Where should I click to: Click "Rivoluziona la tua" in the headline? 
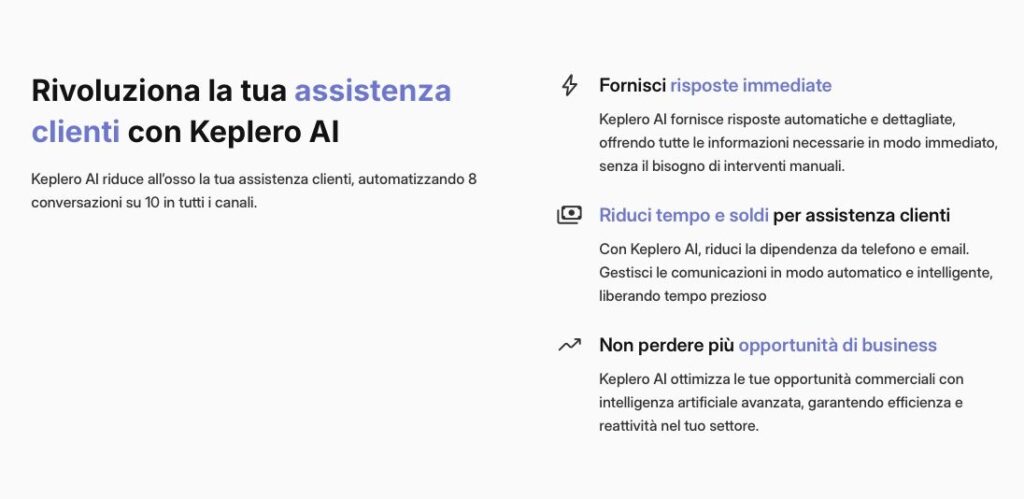pos(159,91)
